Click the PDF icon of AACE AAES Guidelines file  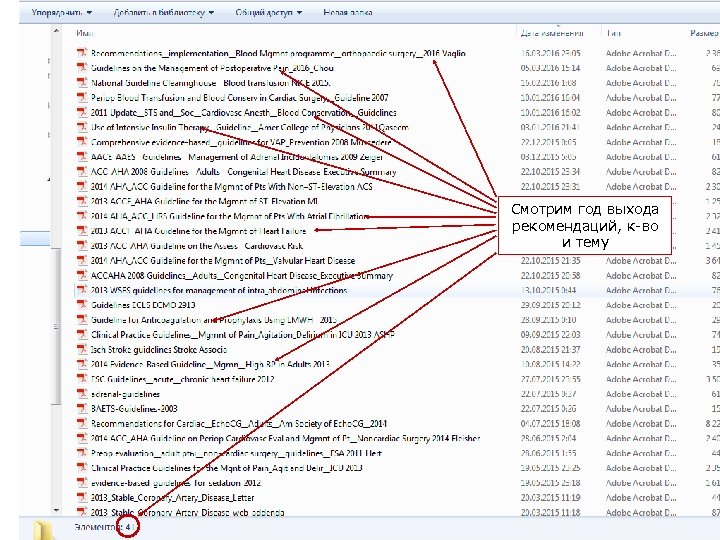(82, 157)
